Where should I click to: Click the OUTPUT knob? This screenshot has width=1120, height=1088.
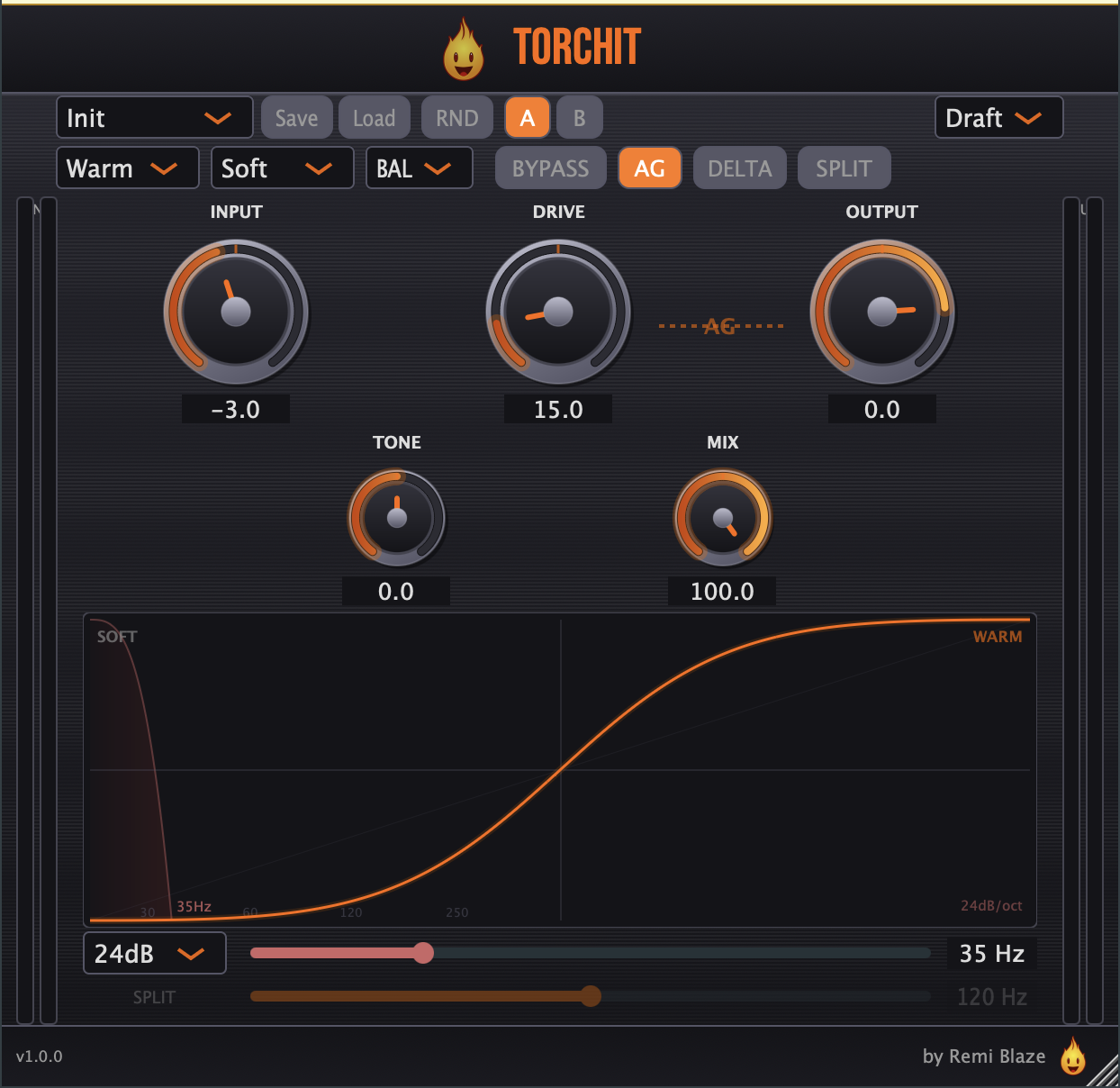pyautogui.click(x=882, y=312)
